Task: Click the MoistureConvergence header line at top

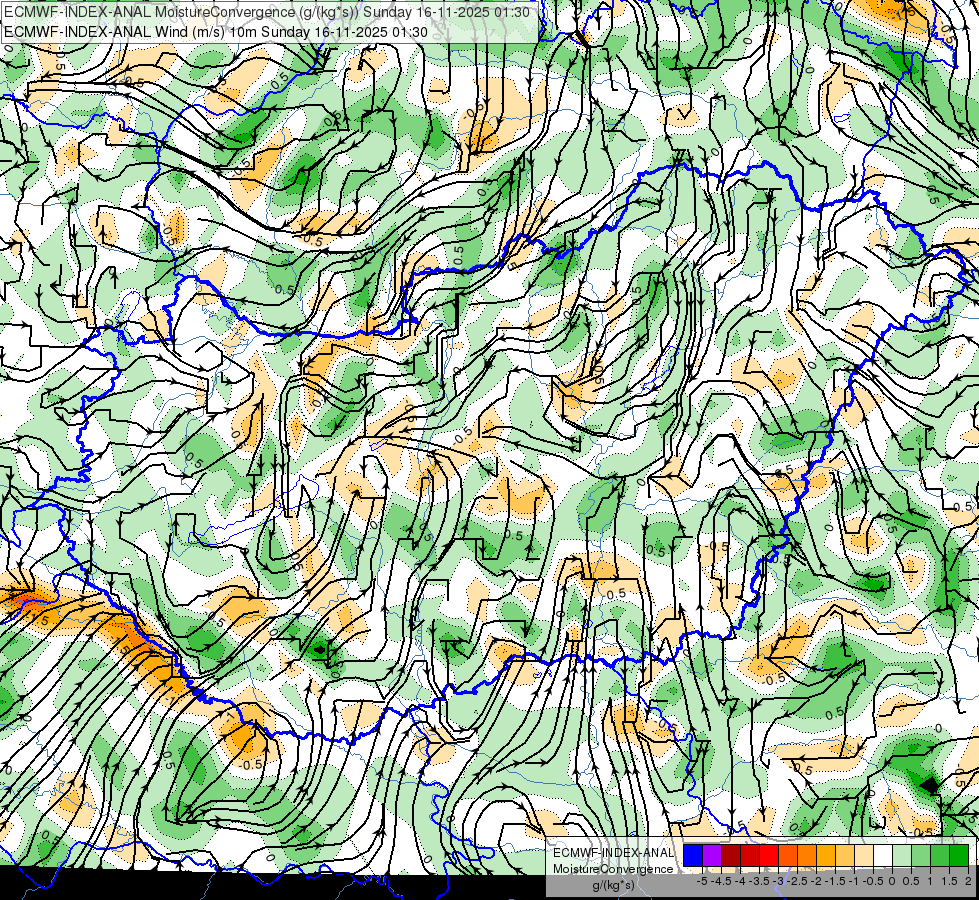Action: (x=267, y=12)
